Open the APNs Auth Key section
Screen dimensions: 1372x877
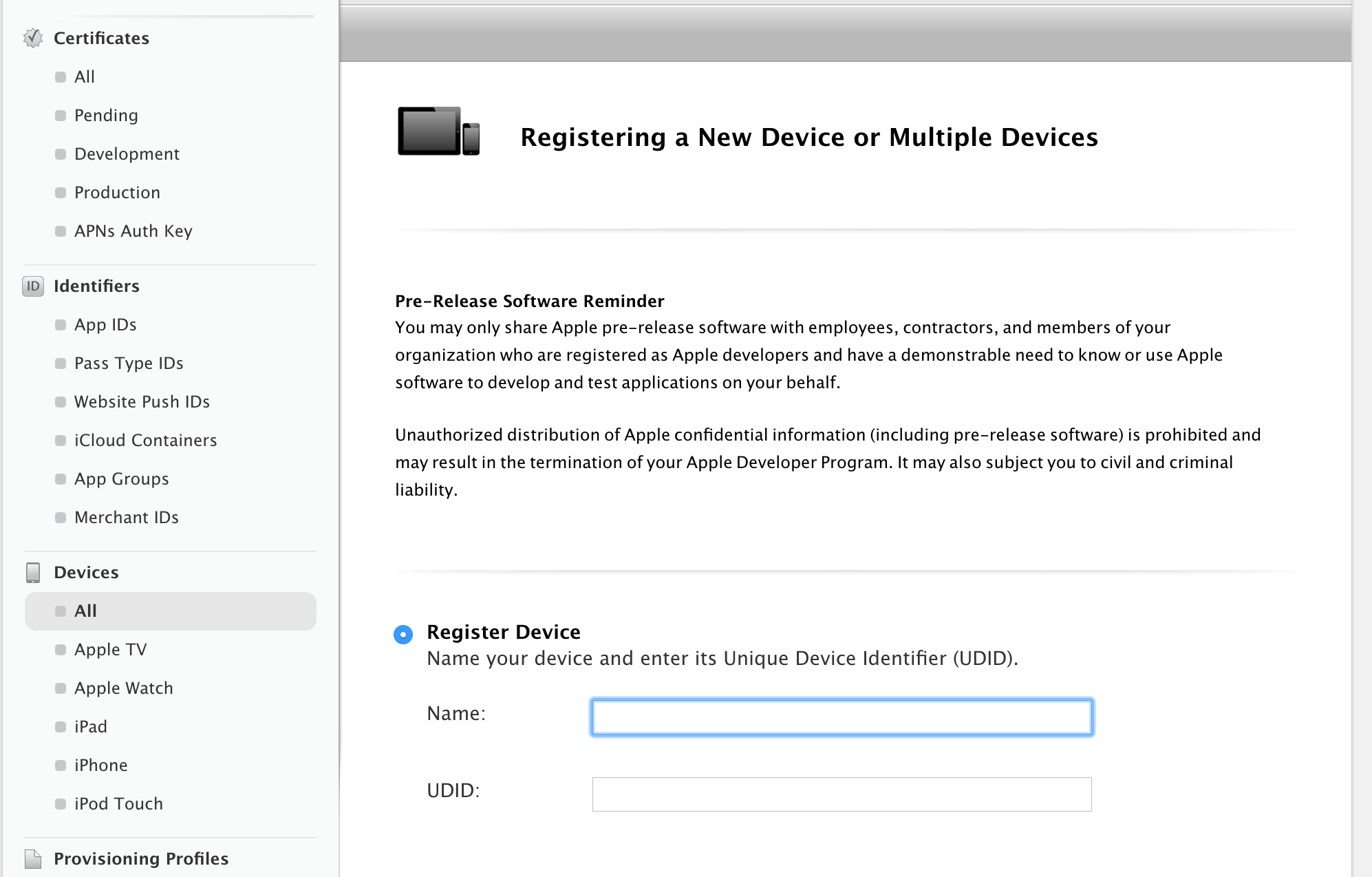point(133,231)
